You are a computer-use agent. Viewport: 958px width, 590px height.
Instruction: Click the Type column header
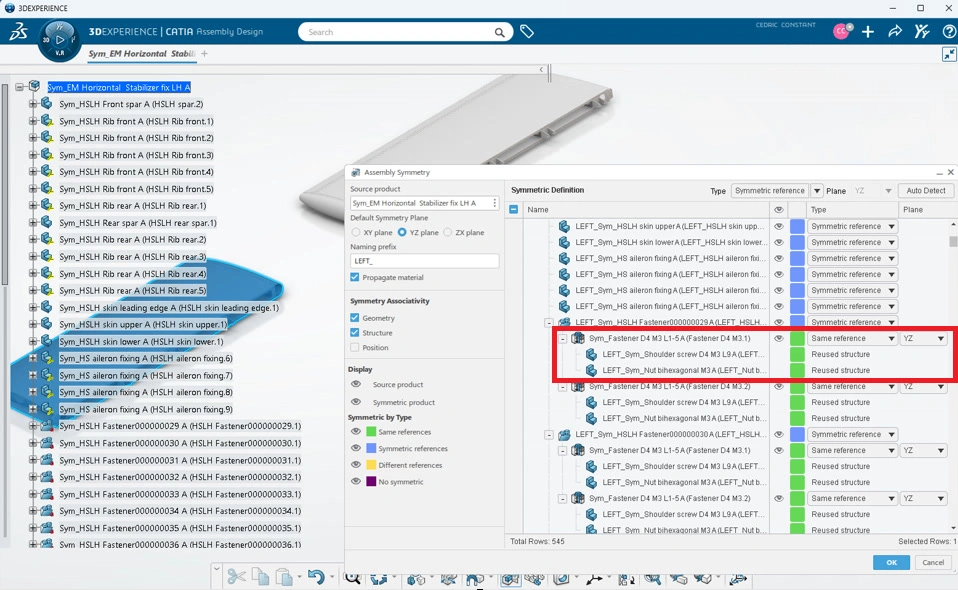[818, 209]
